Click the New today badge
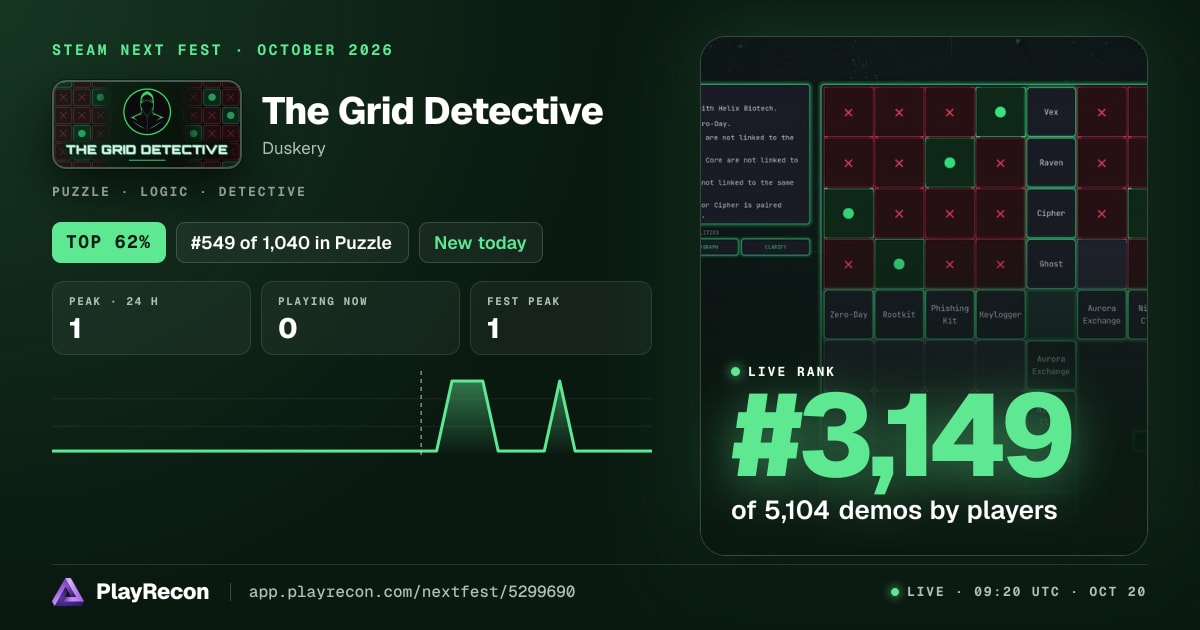This screenshot has width=1200, height=630. click(x=480, y=242)
